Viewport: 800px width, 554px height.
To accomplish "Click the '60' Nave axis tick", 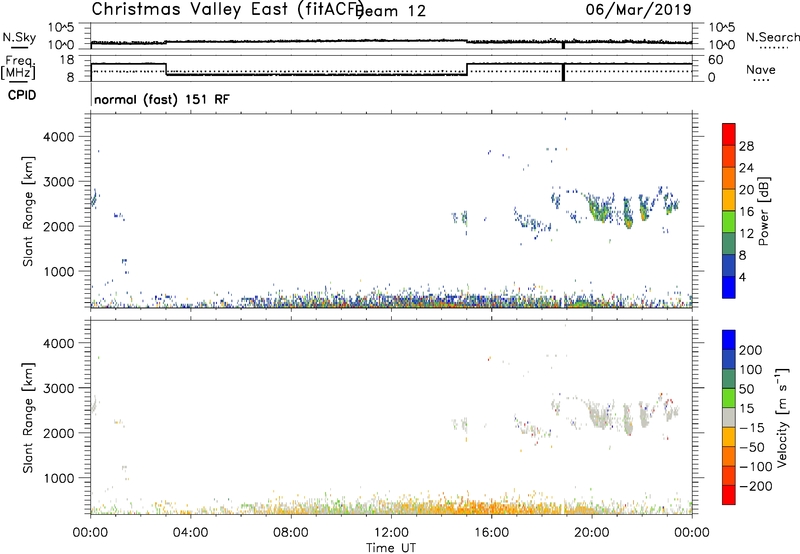I will [715, 60].
